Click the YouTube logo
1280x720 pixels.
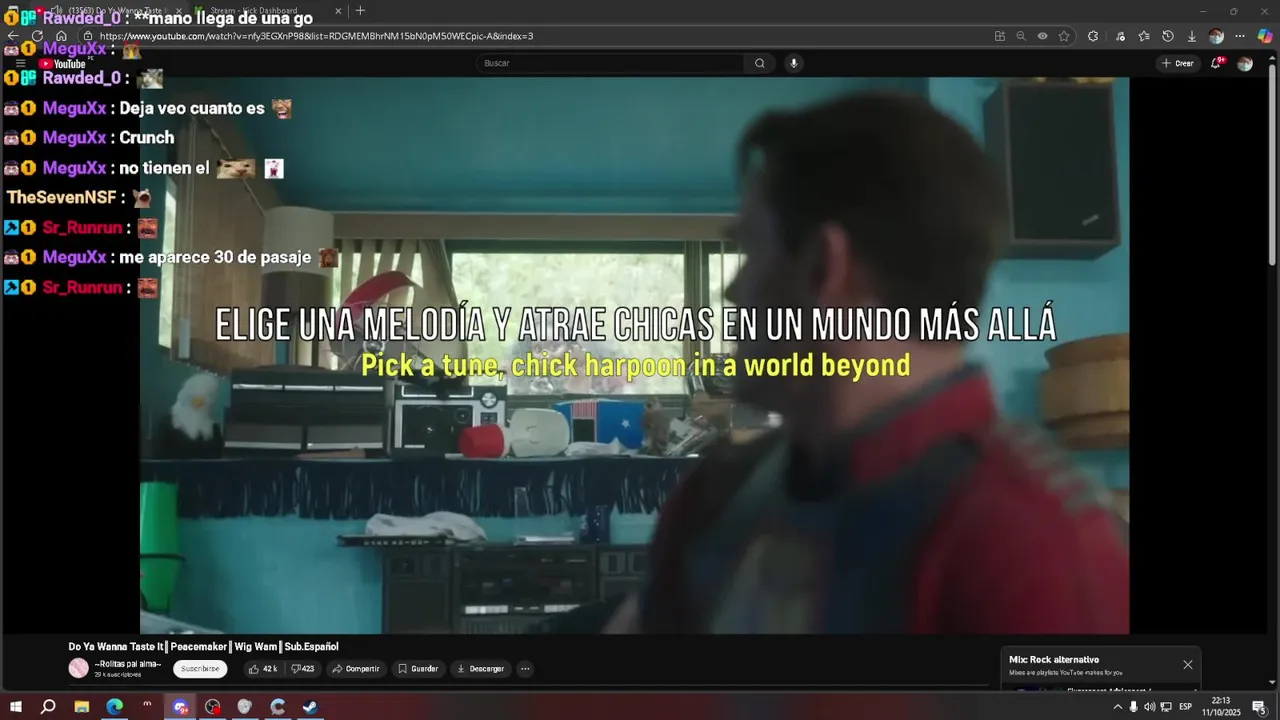(x=62, y=64)
